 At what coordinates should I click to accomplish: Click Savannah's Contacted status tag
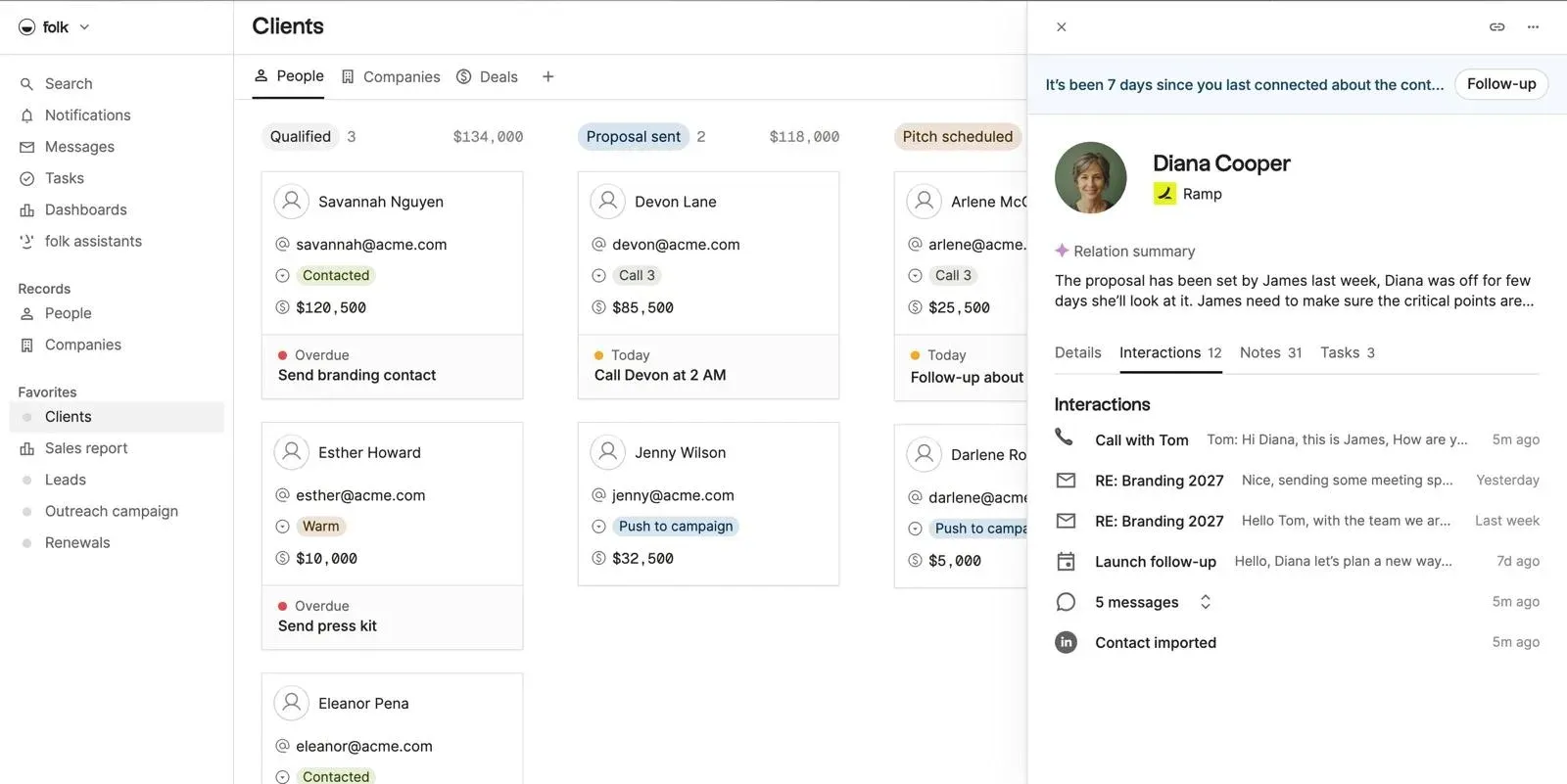[x=336, y=276]
